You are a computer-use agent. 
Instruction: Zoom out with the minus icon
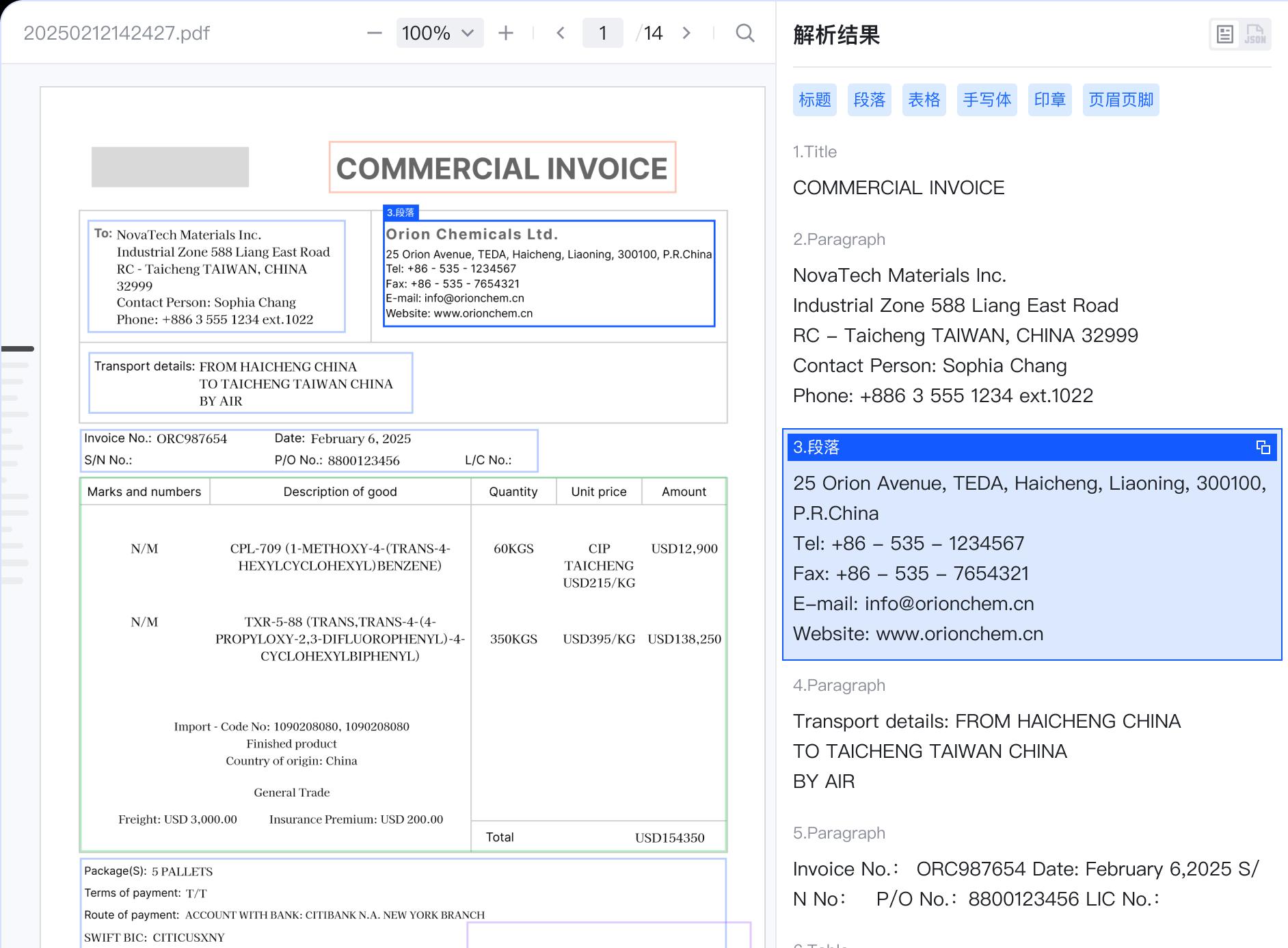tap(374, 33)
